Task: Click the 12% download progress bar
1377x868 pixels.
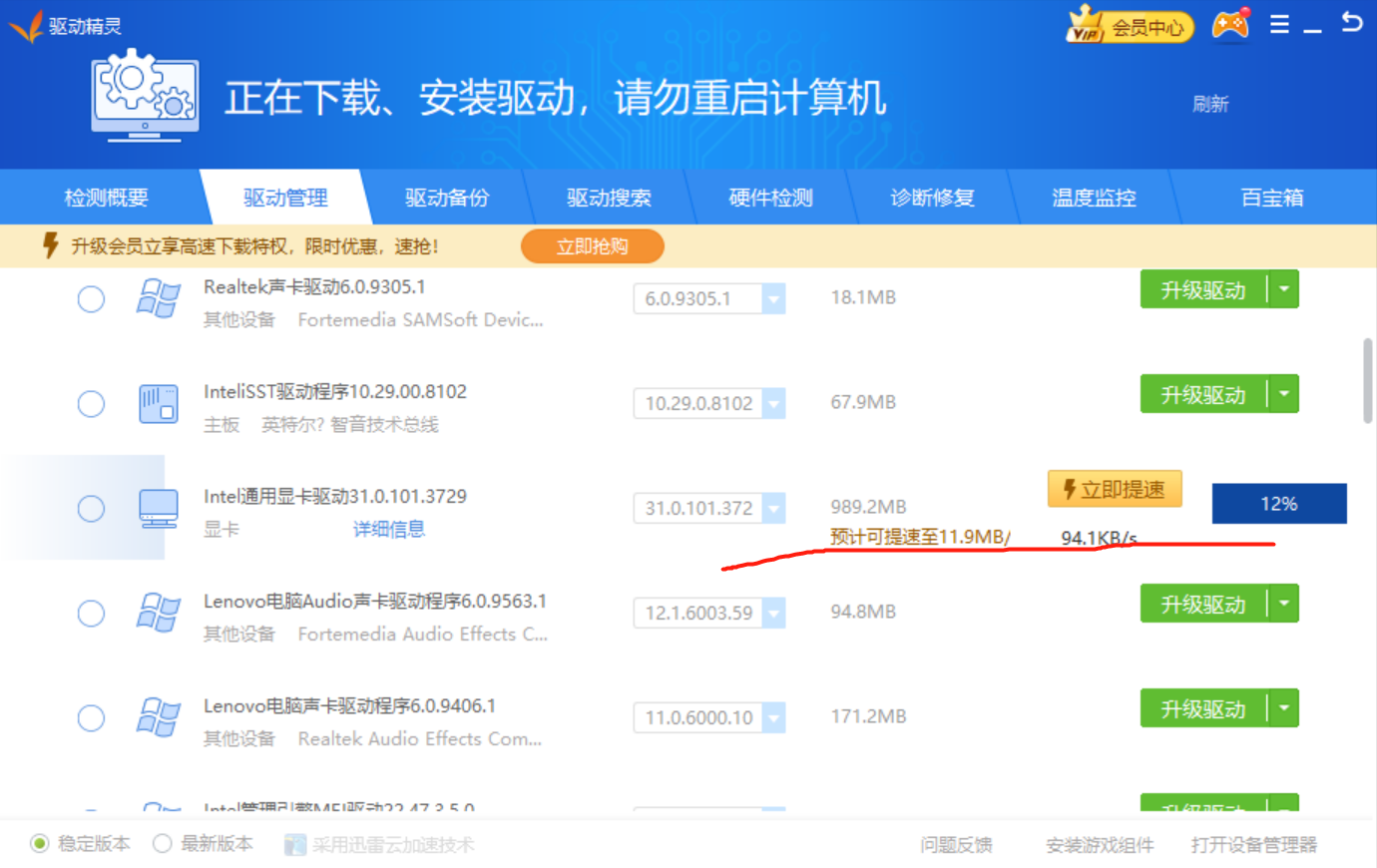Action: [x=1279, y=504]
